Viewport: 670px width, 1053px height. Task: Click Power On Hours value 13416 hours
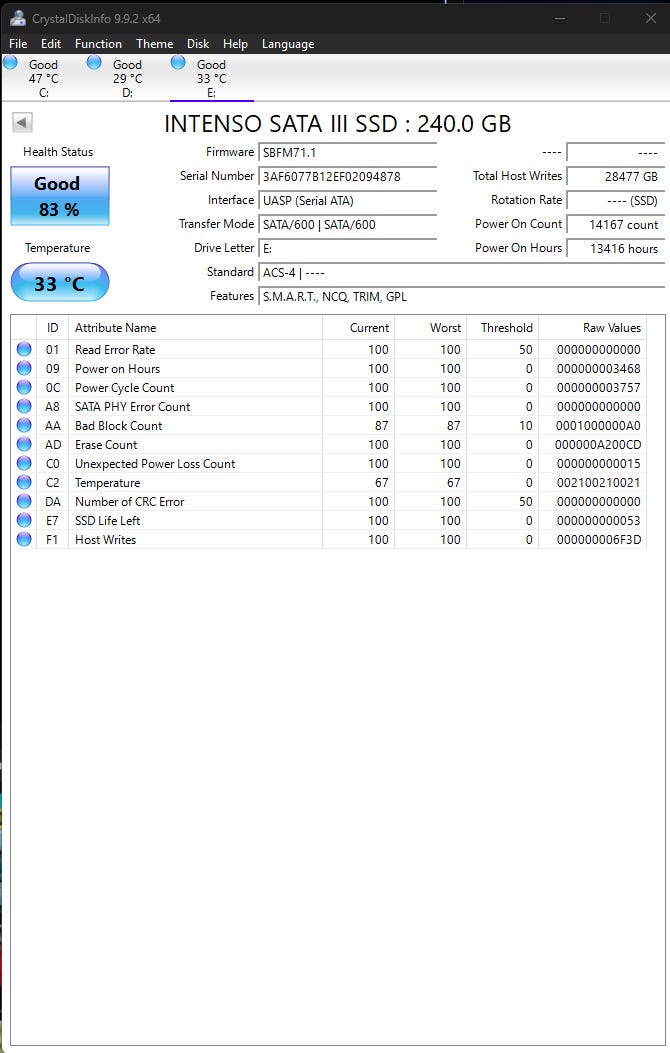616,248
